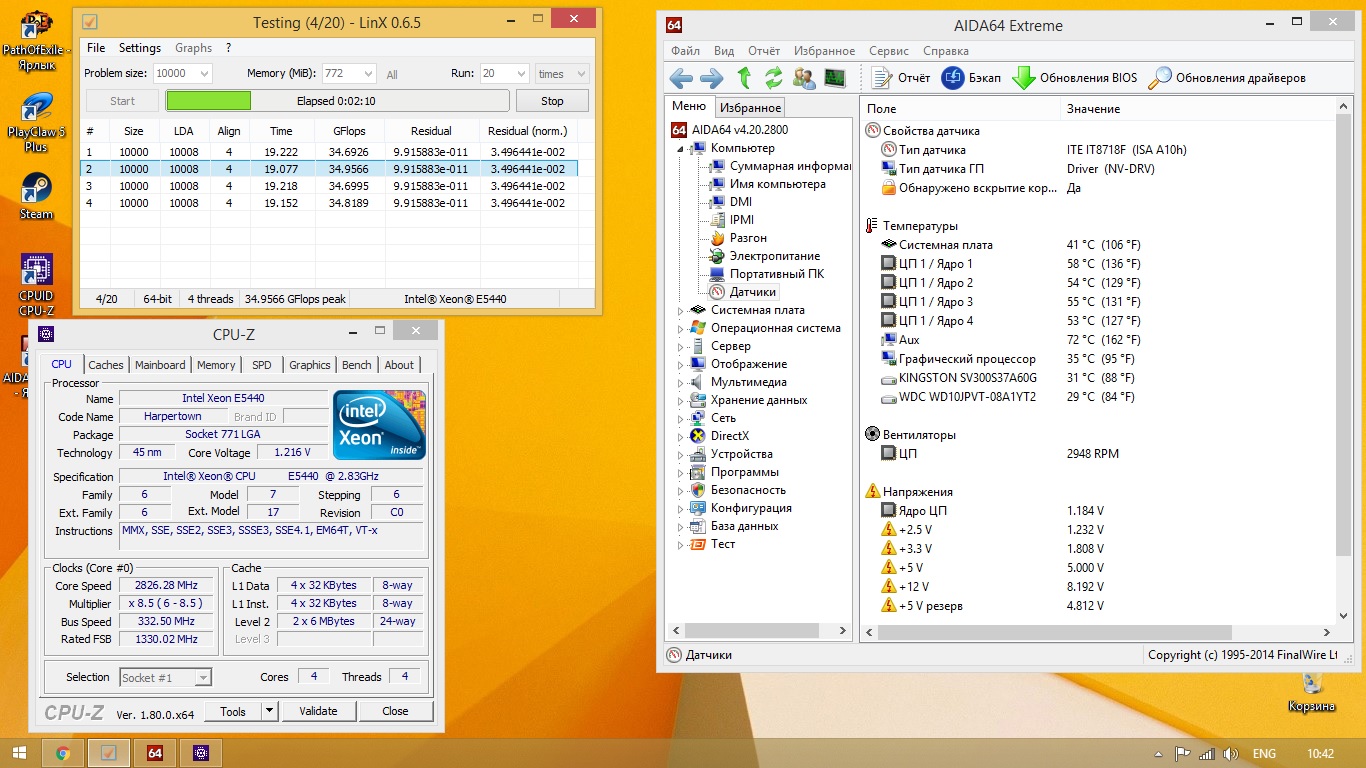The image size is (1366, 768).
Task: Open the CPU-Z Tools dropdown arrow
Action: 269,711
